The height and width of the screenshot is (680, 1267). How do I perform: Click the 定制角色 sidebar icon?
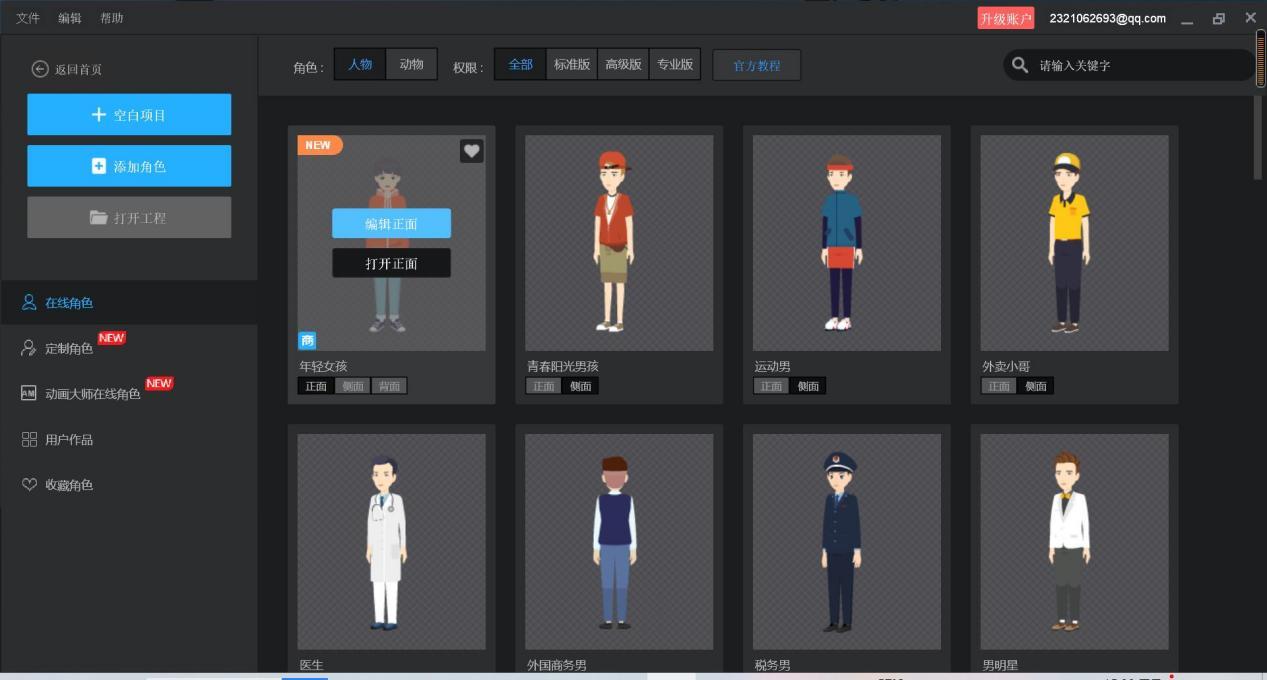29,348
